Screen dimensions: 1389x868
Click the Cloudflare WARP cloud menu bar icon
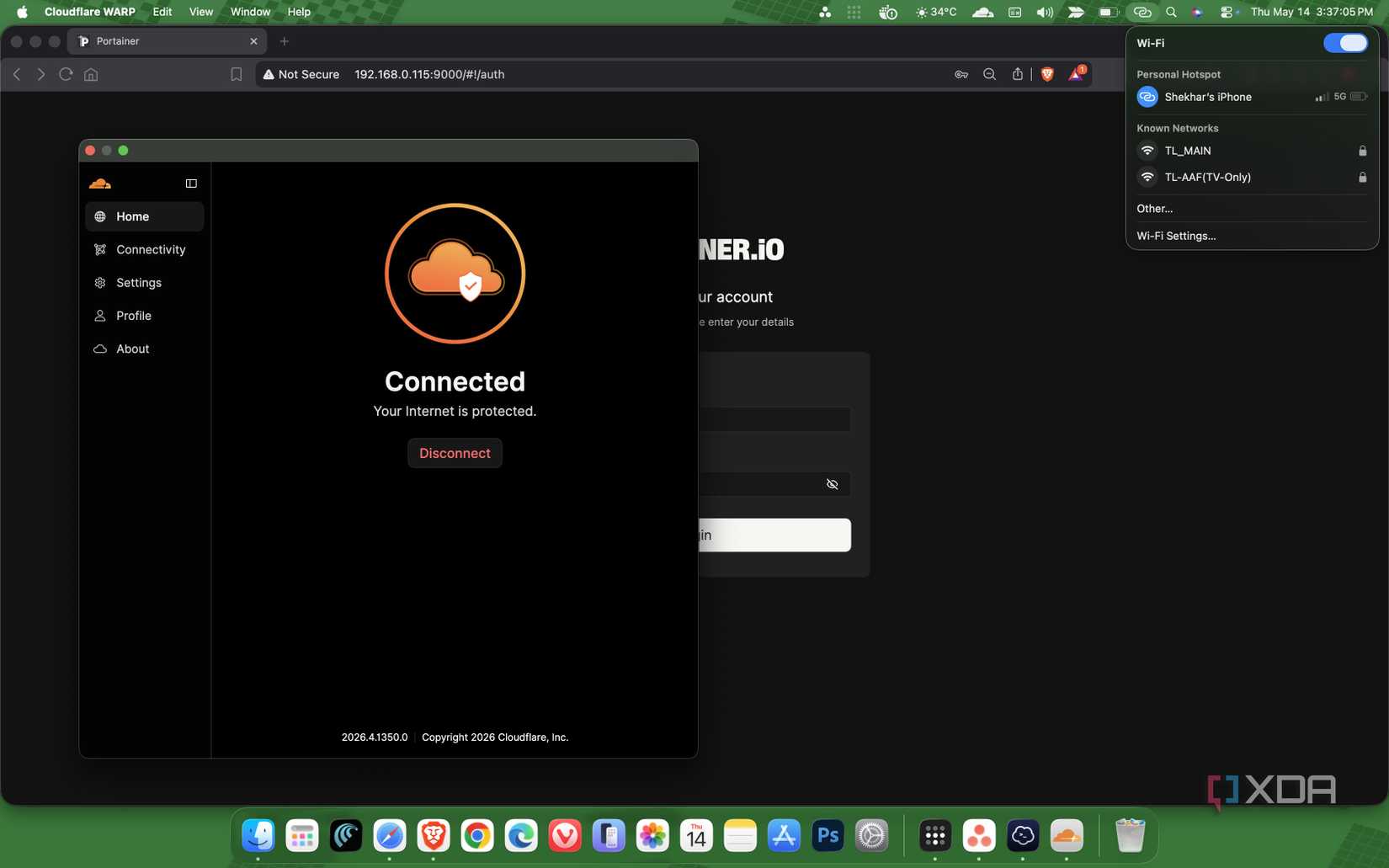(982, 12)
